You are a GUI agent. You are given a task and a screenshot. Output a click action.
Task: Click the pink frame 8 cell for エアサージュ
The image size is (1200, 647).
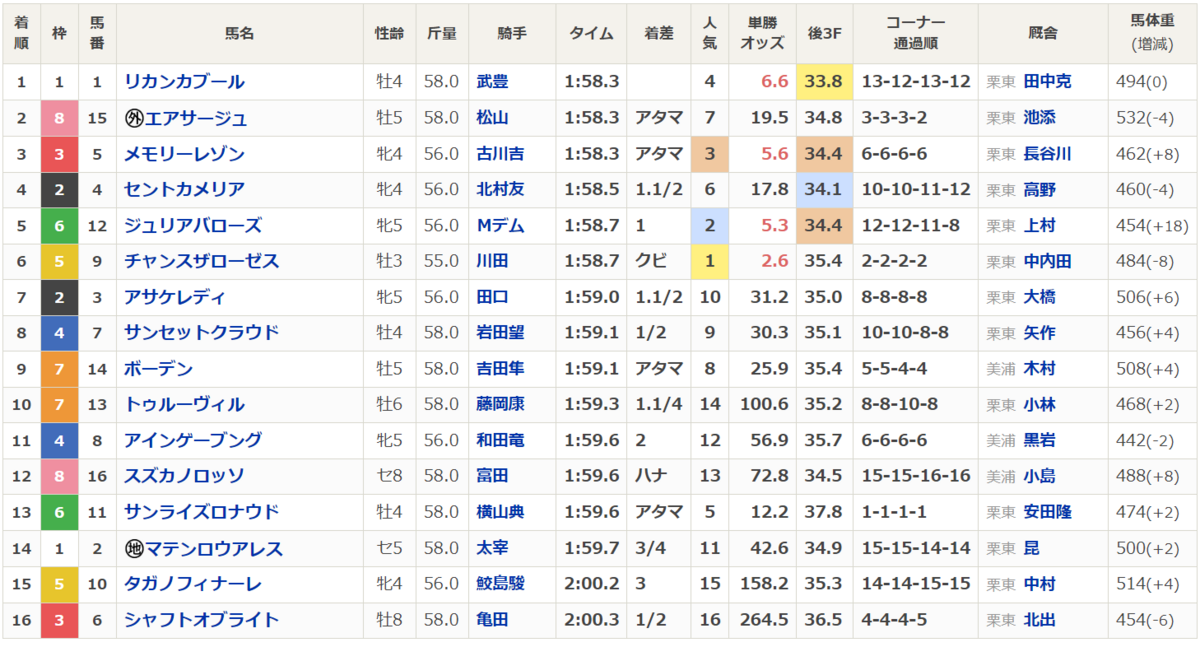click(x=59, y=118)
